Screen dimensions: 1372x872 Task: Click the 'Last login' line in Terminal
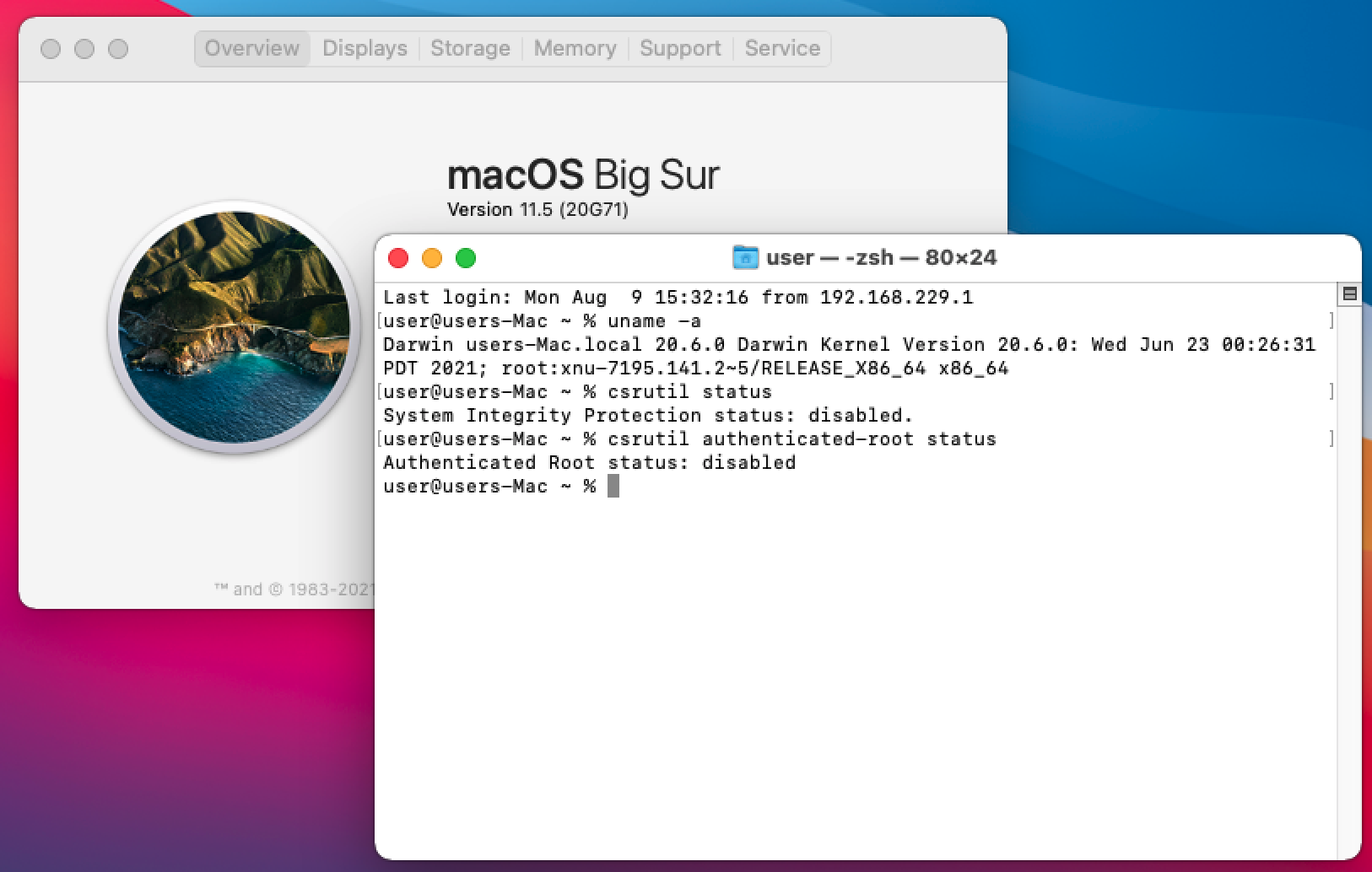(x=678, y=297)
